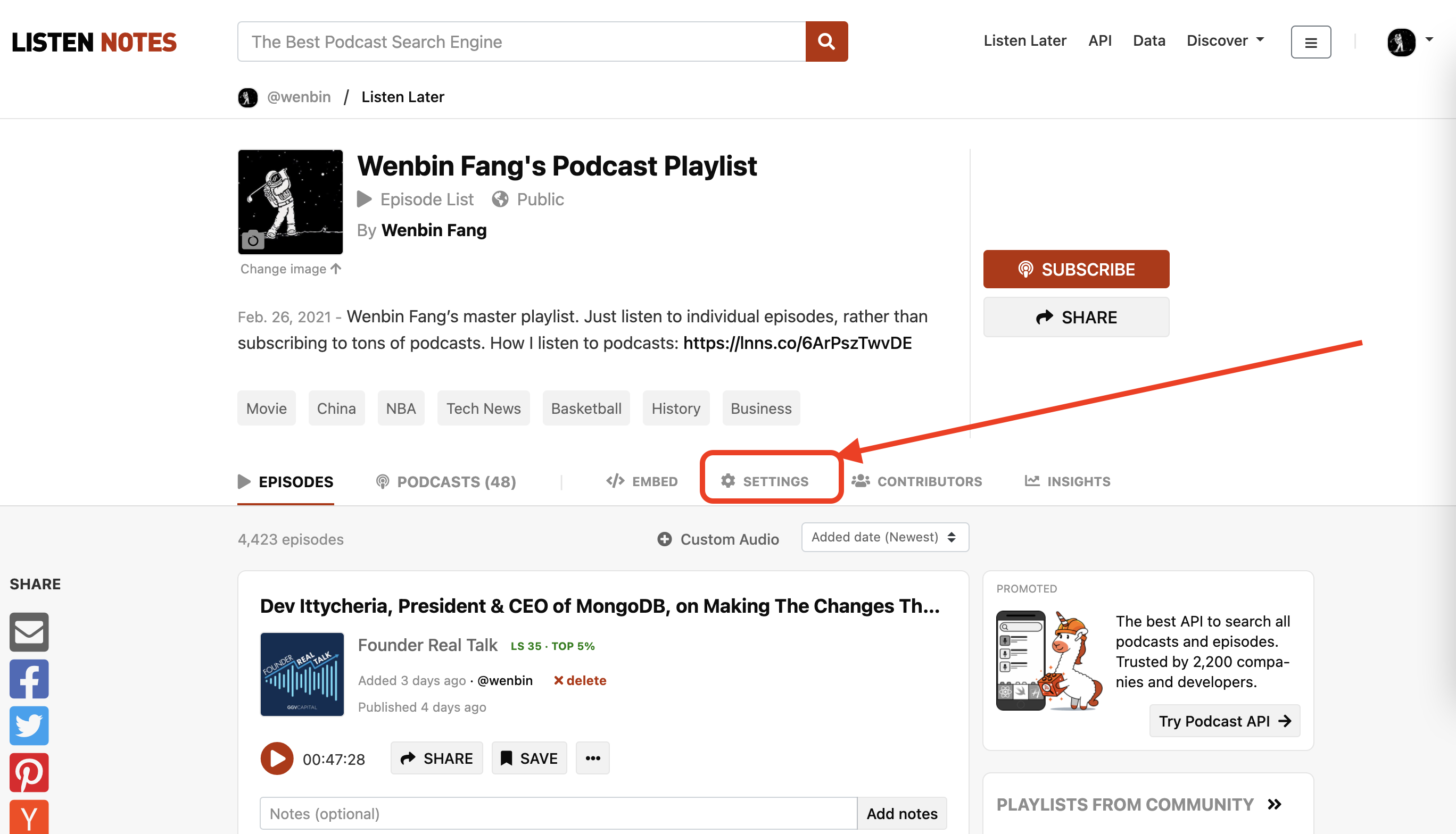
Task: Share playlist on Pinterest
Action: [29, 773]
